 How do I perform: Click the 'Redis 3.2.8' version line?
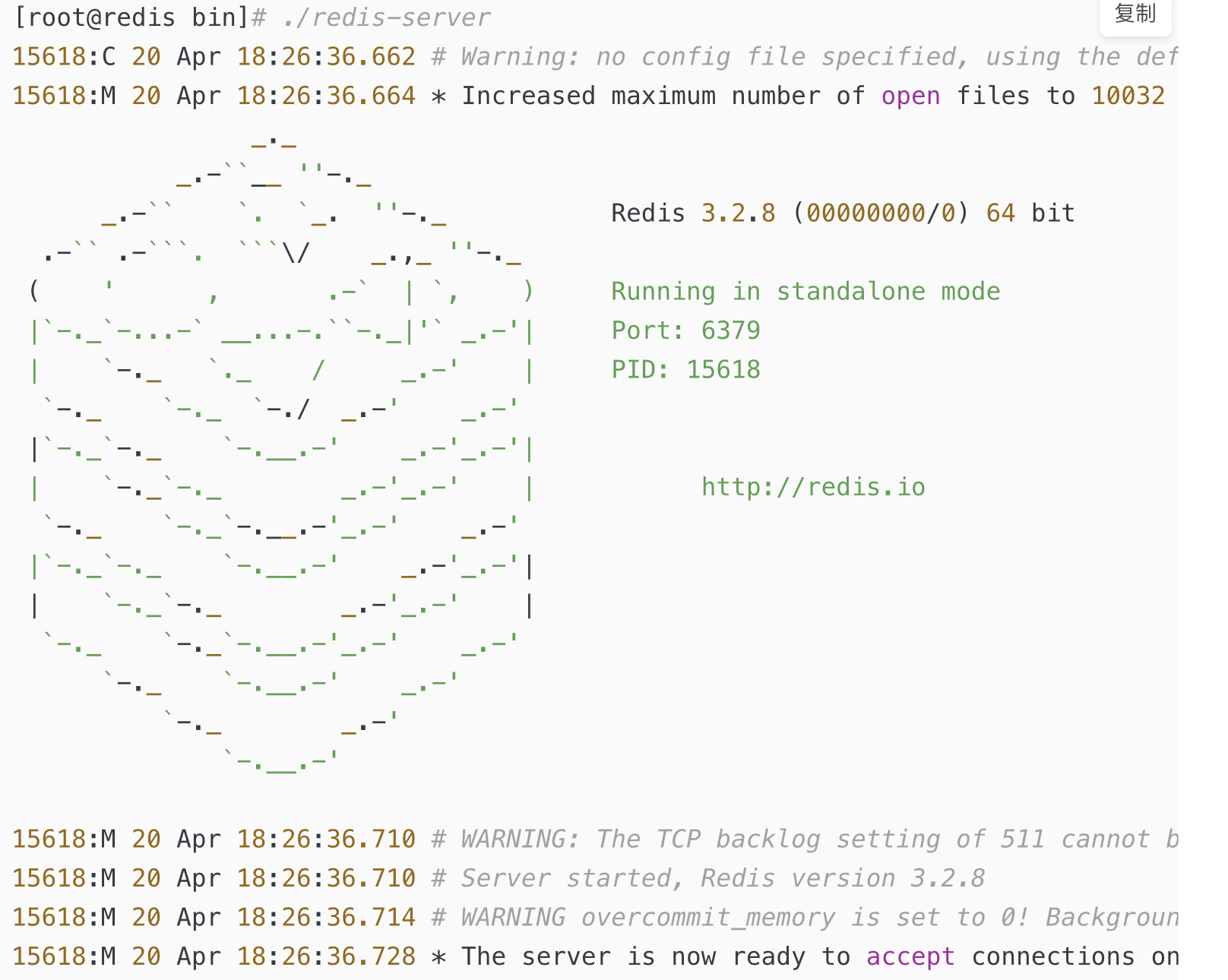click(x=843, y=213)
